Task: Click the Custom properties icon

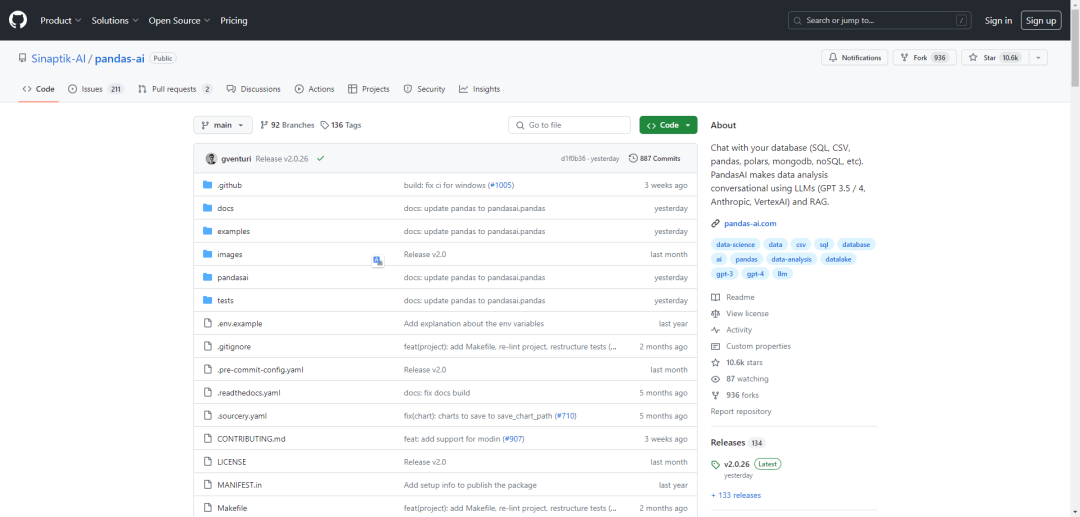Action: coord(716,346)
